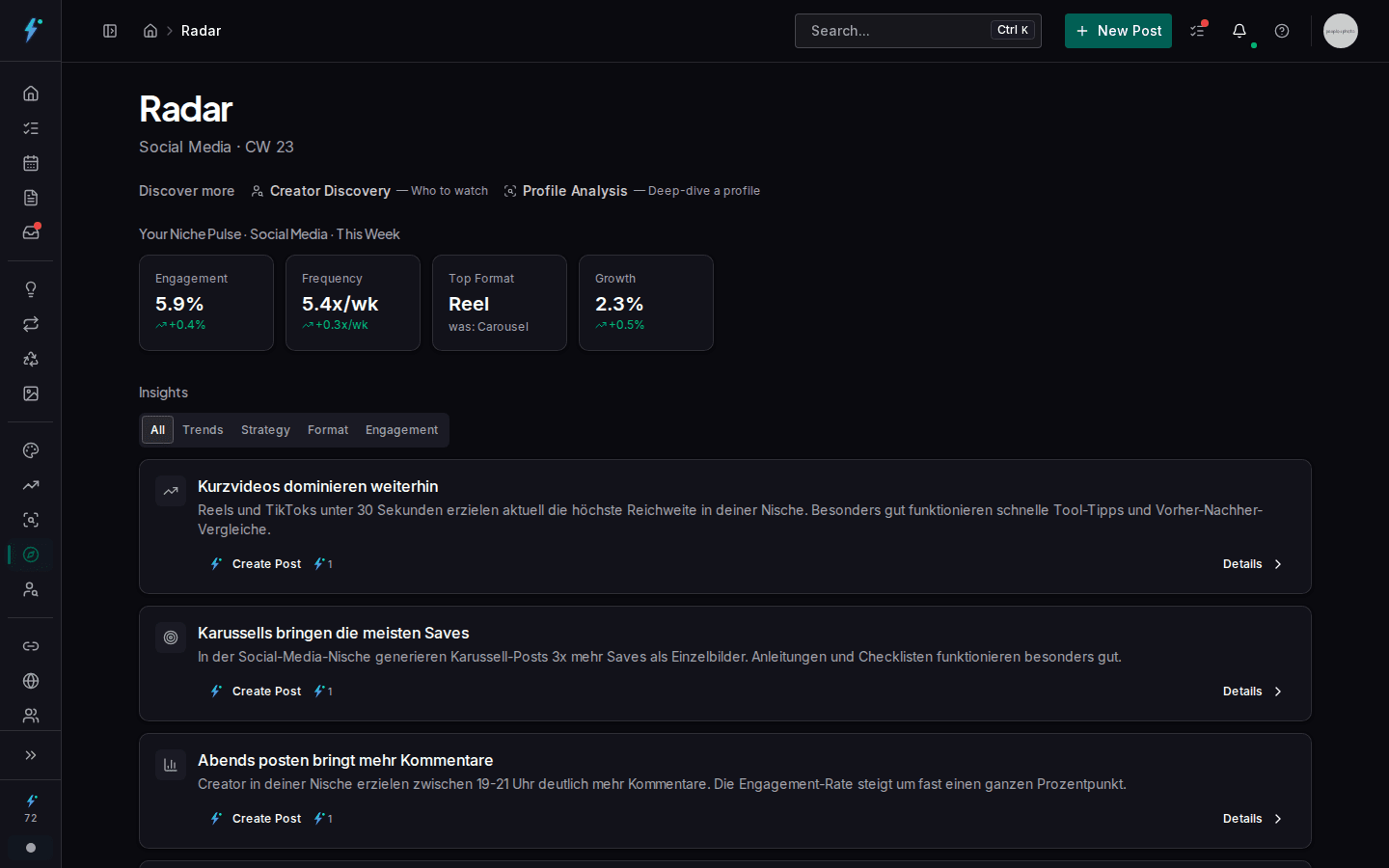The height and width of the screenshot is (868, 1389).
Task: Click the round dot at sidebar bottom
Action: 31,848
